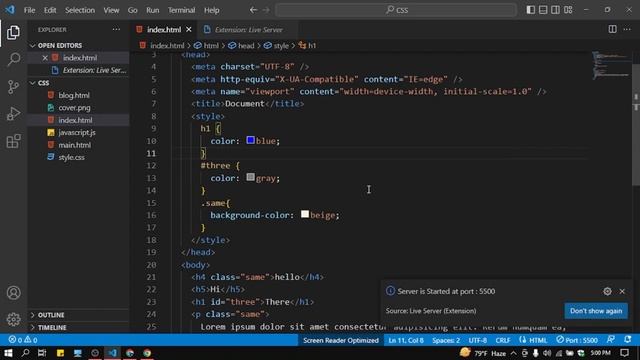This screenshot has height=360, width=640.
Task: Open Run and Debug view
Action: click(x=13, y=114)
